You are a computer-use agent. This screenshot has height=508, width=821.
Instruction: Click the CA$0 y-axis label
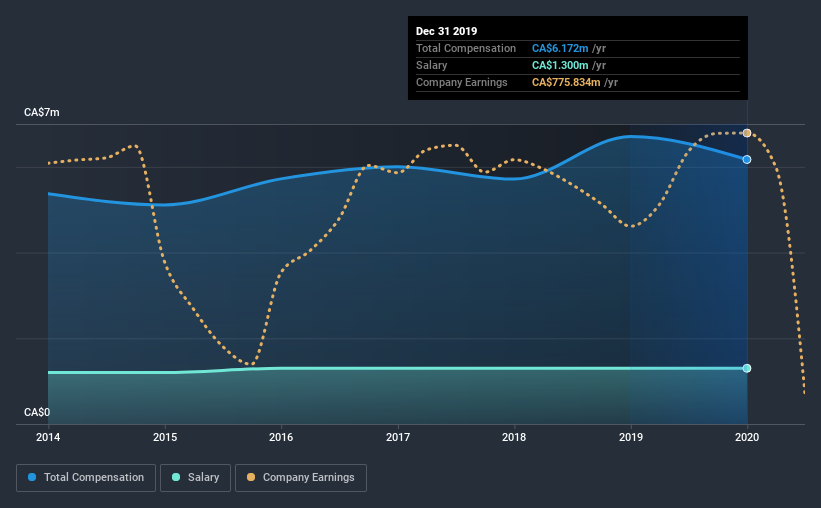click(x=37, y=413)
